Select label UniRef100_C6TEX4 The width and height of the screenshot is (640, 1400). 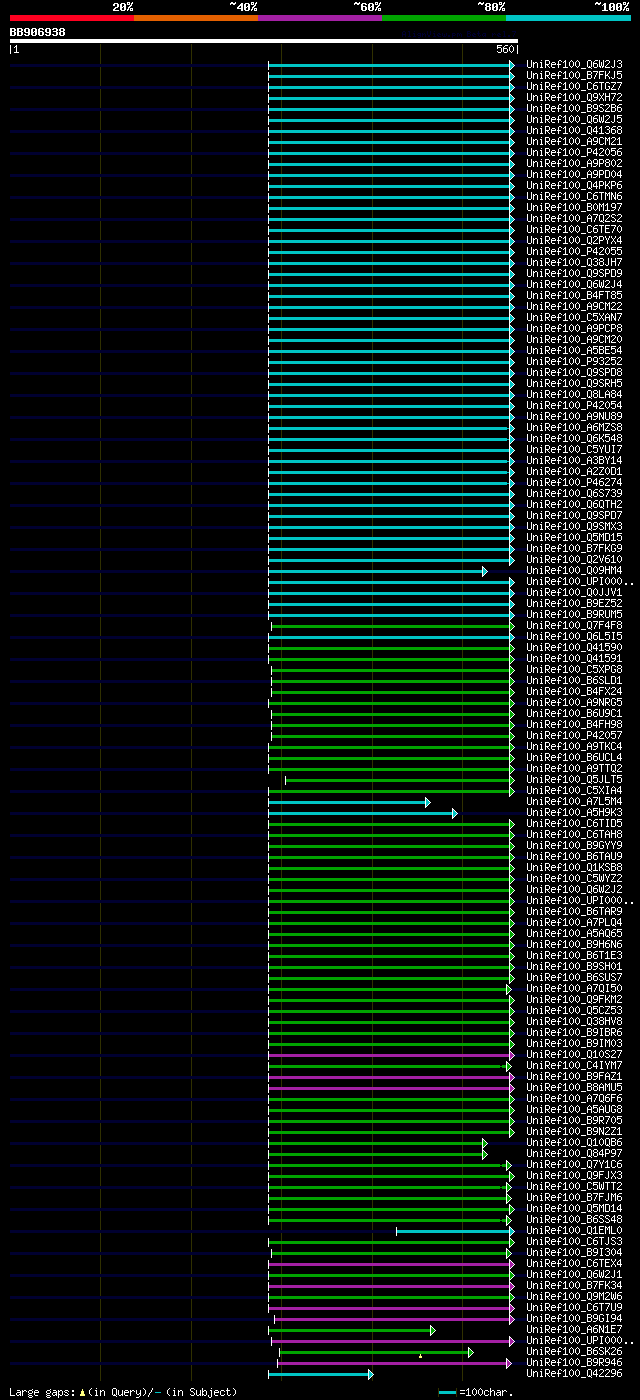(574, 1264)
